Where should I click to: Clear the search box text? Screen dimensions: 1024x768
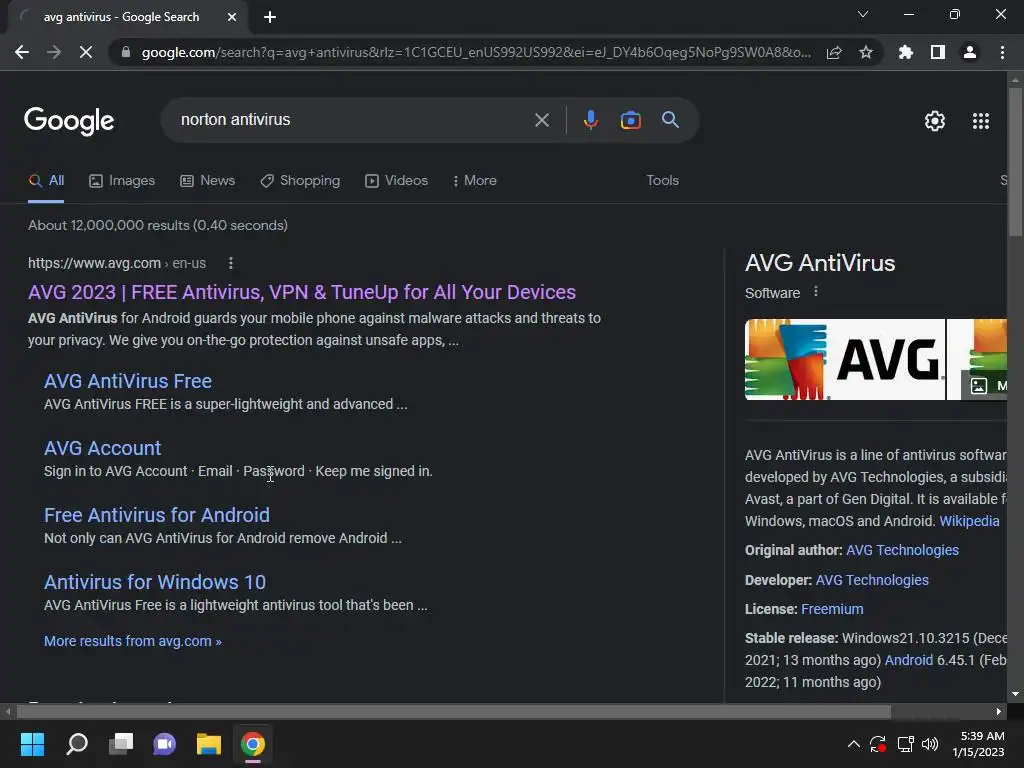coord(542,120)
